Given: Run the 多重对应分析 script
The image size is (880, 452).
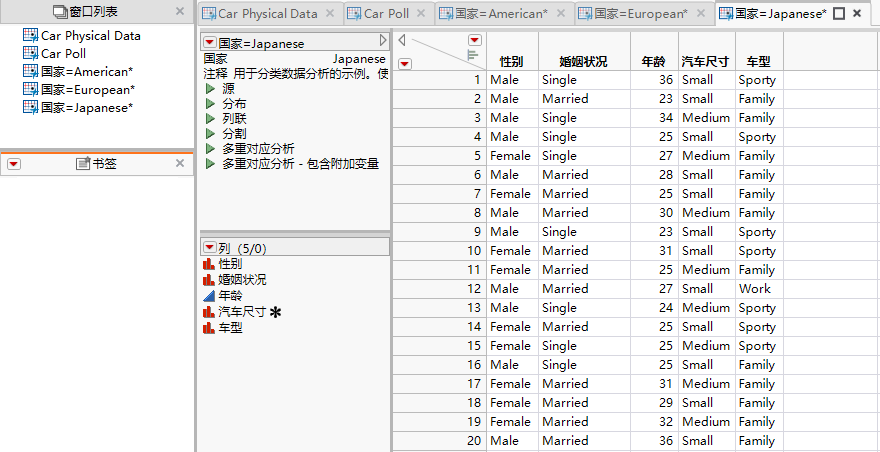Looking at the screenshot, I should (x=210, y=149).
